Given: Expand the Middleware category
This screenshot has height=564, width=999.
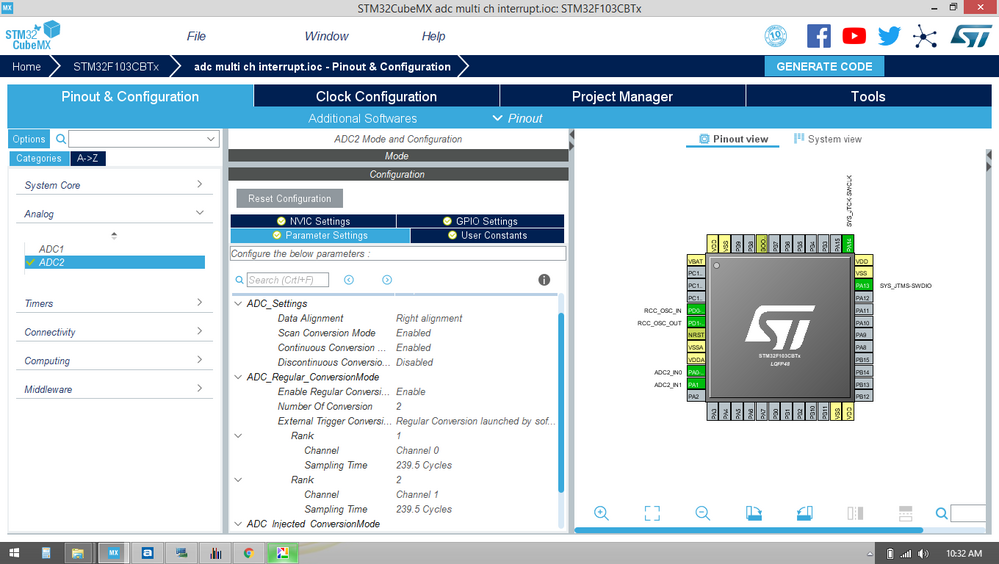Looking at the screenshot, I should click(x=199, y=388).
